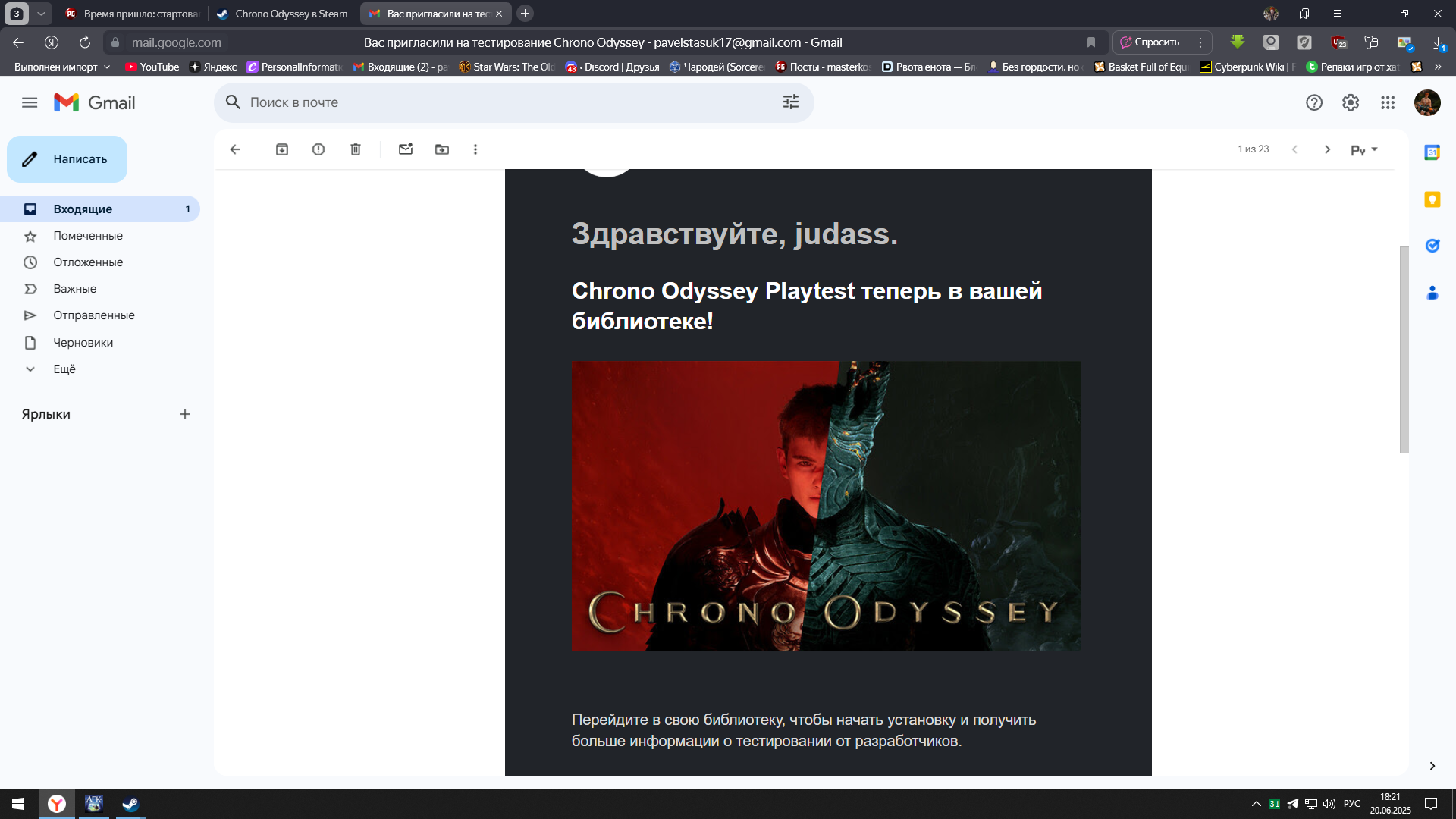Click the Написать compose button
The image size is (1456, 819).
click(x=67, y=159)
